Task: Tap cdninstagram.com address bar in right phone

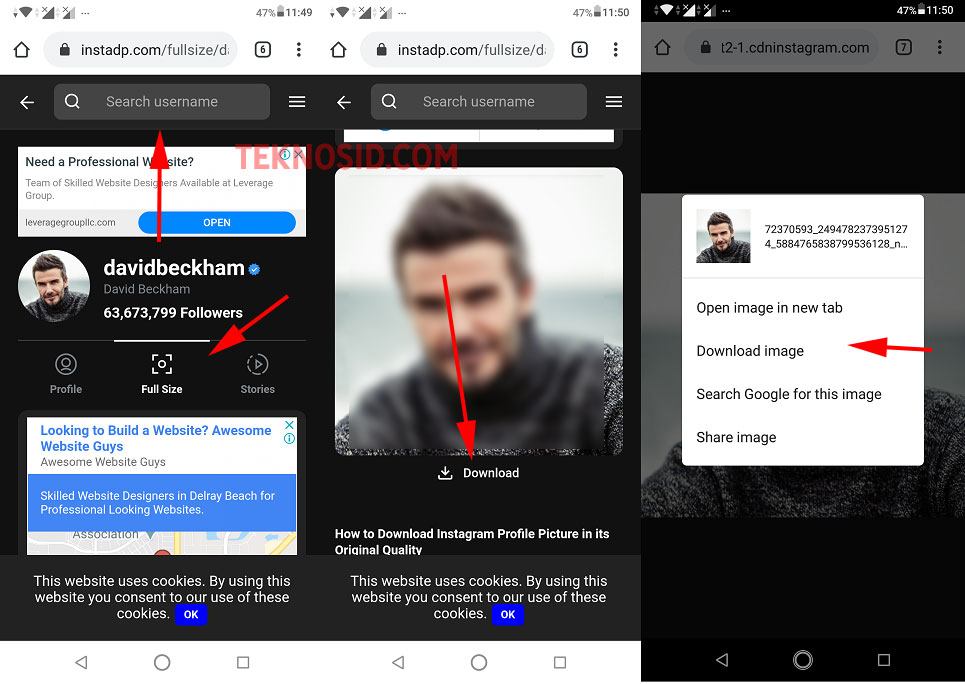Action: tap(781, 47)
